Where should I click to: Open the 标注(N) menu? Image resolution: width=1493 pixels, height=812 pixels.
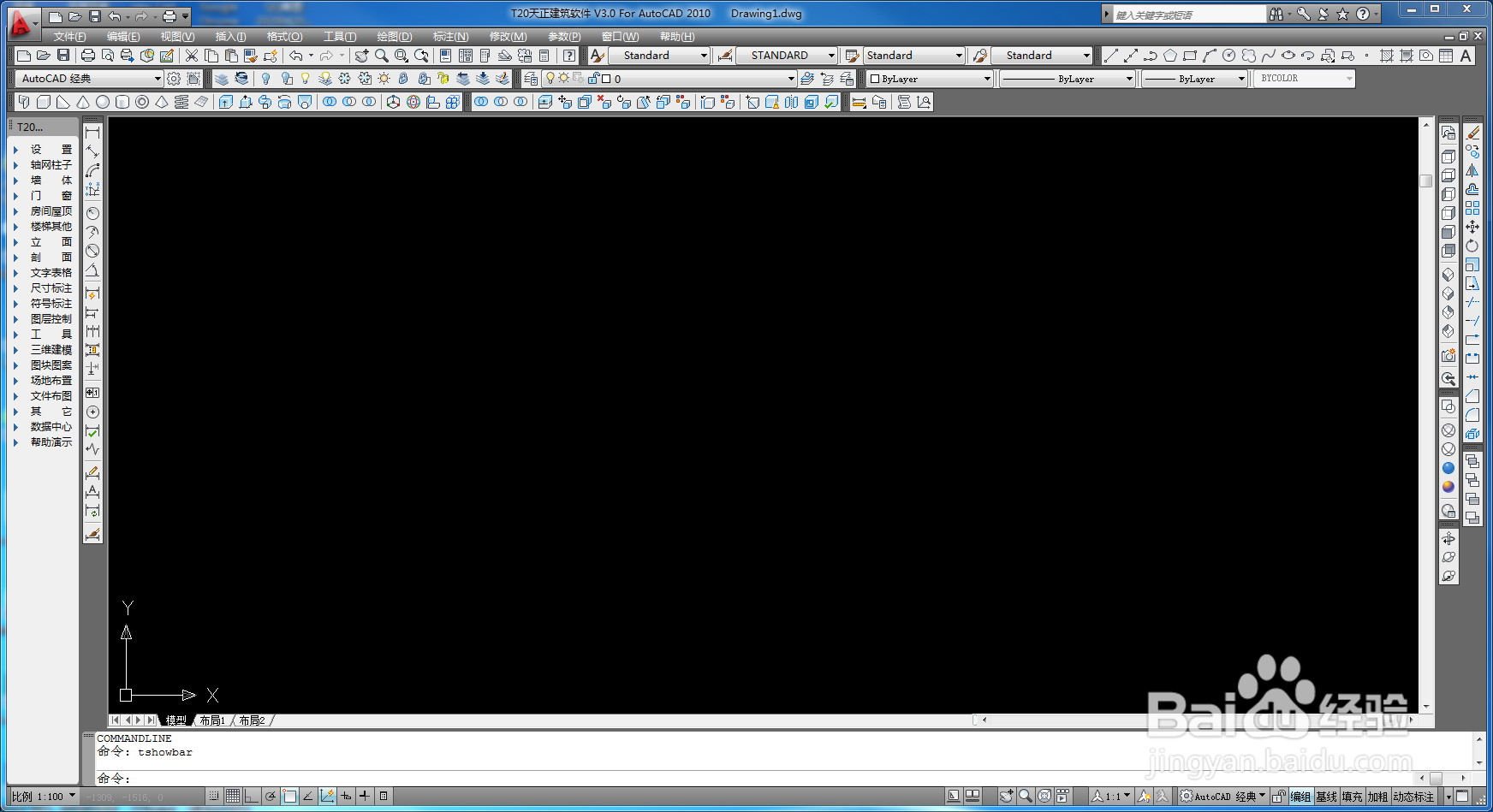click(x=450, y=37)
